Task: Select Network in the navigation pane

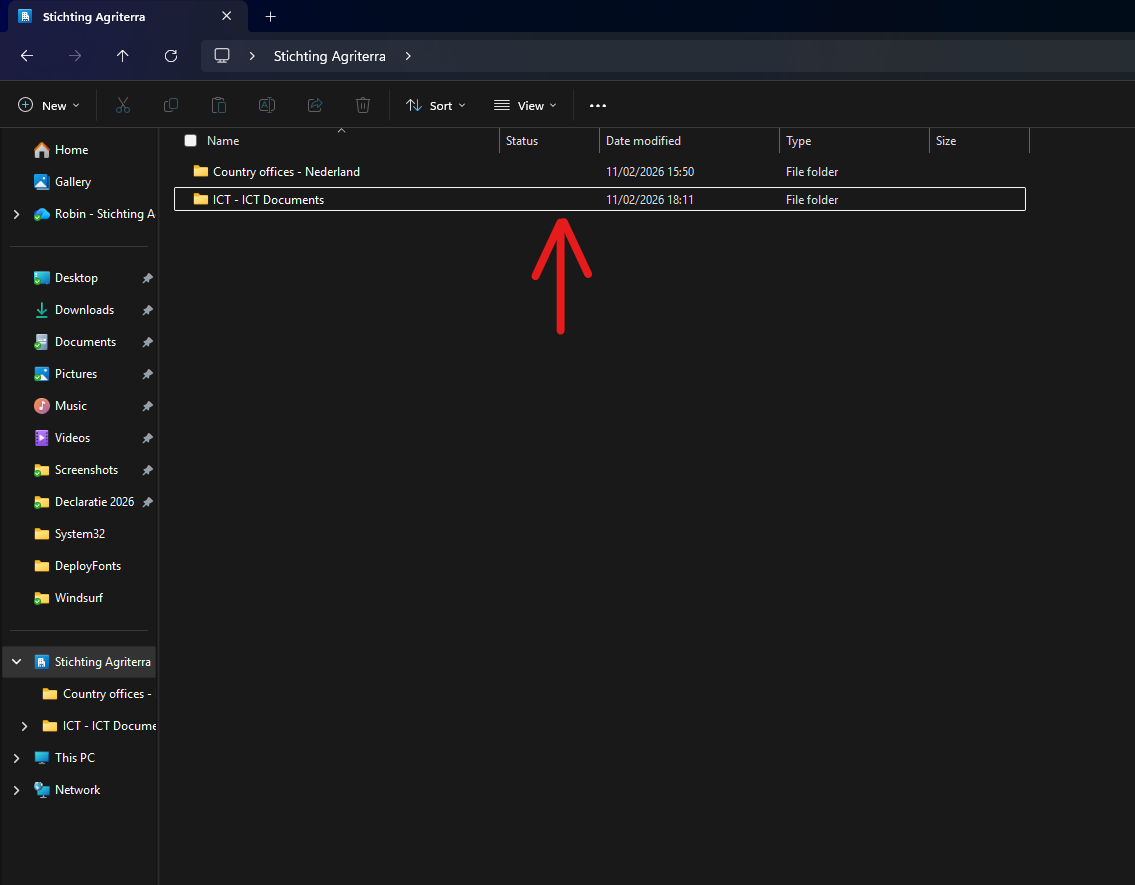Action: coord(77,790)
